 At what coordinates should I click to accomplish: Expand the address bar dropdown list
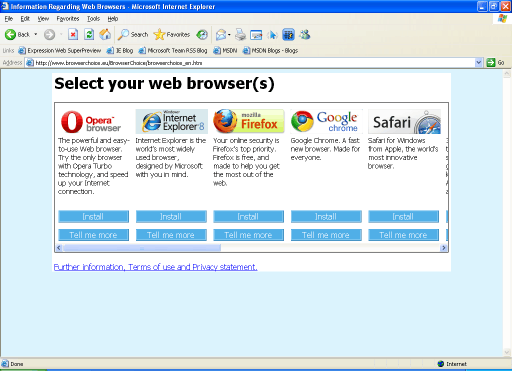tap(479, 62)
